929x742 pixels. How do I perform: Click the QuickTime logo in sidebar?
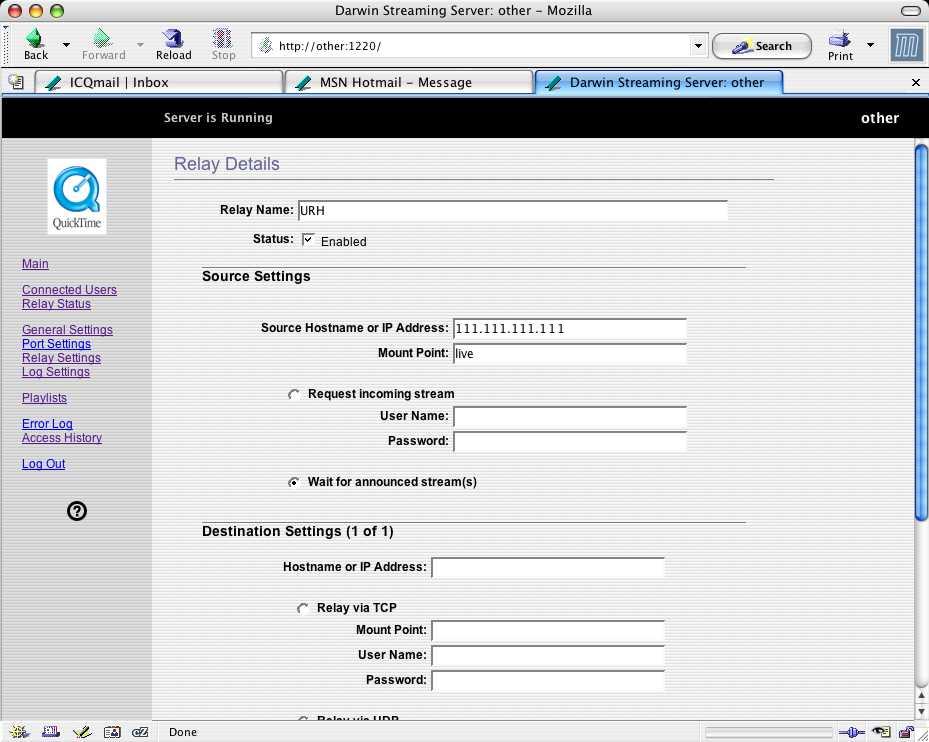77,196
